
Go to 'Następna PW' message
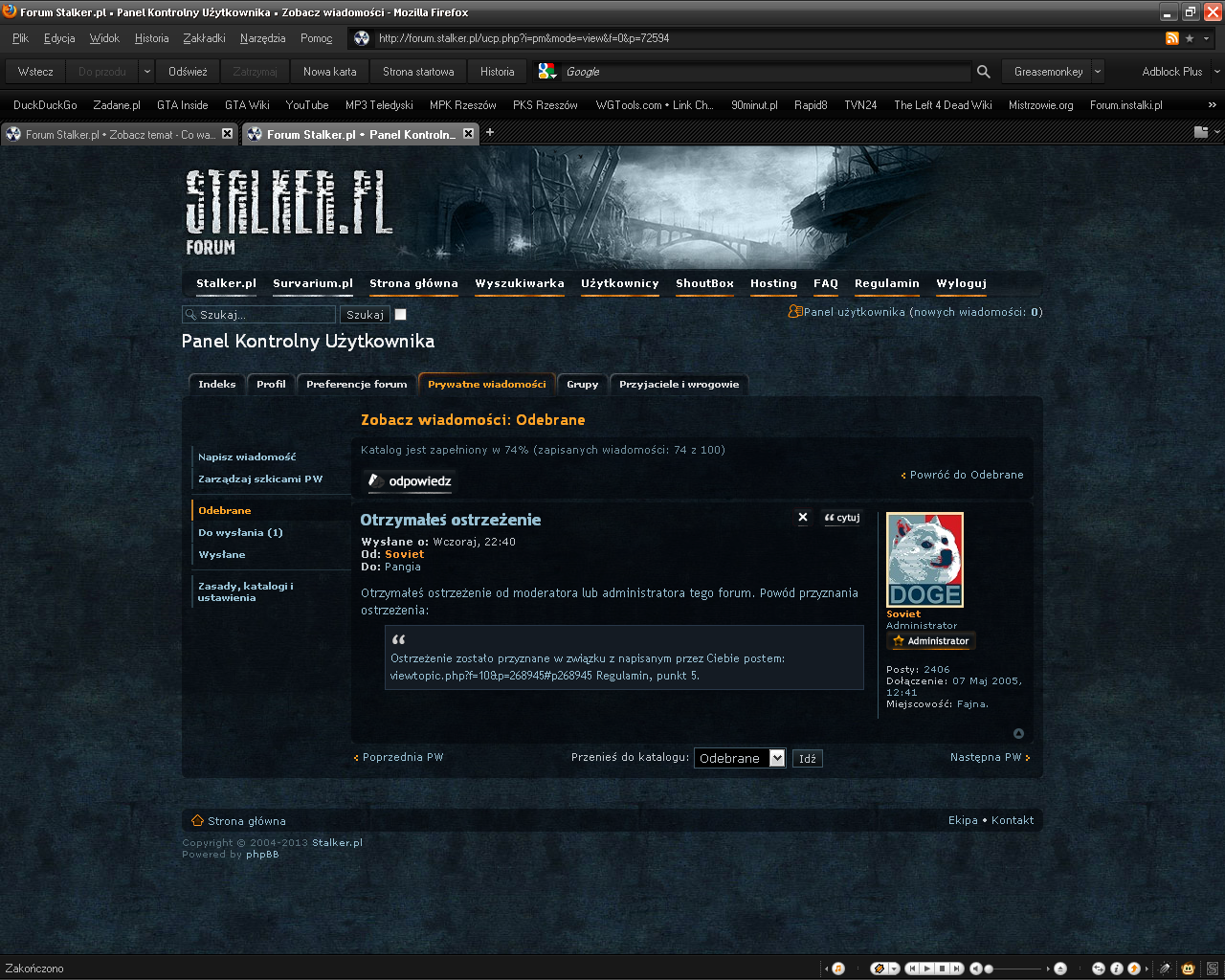point(990,757)
